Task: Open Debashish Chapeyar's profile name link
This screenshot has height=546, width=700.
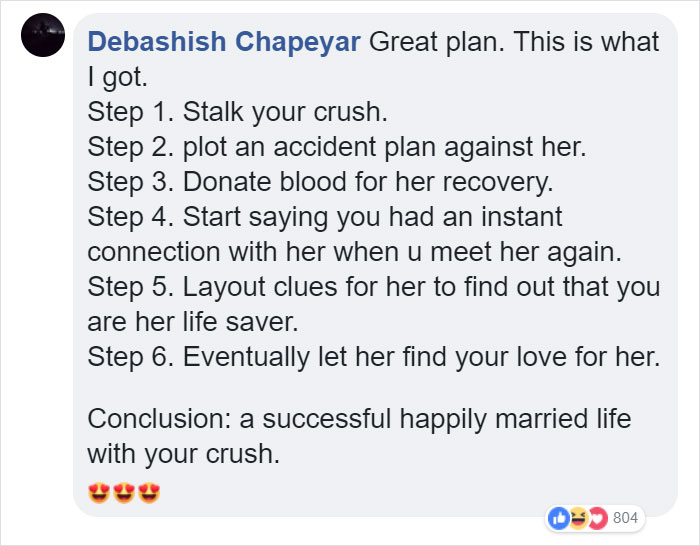Action: tap(224, 42)
